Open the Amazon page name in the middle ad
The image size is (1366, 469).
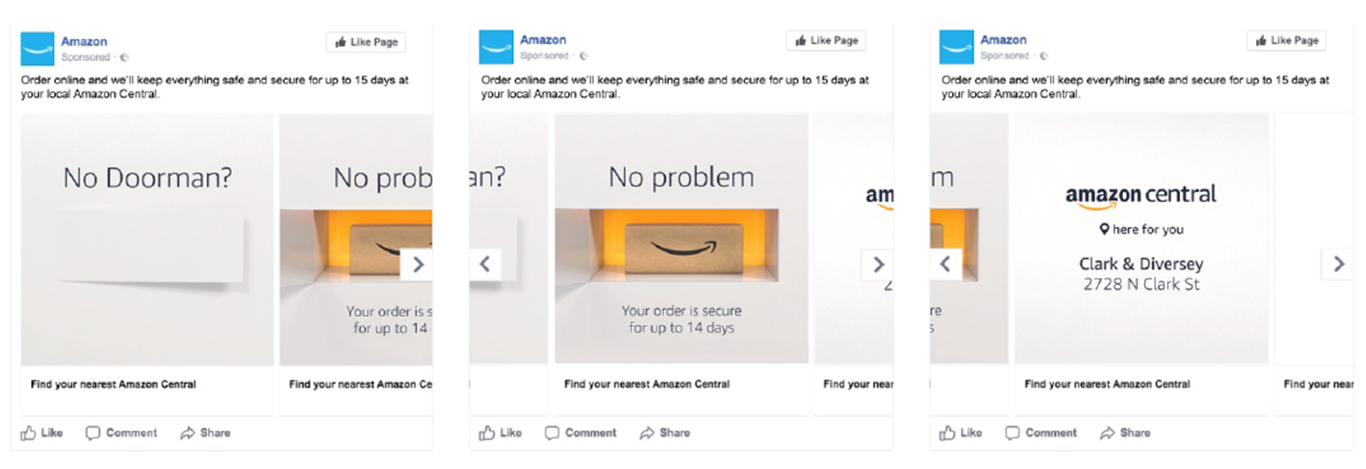(x=543, y=40)
